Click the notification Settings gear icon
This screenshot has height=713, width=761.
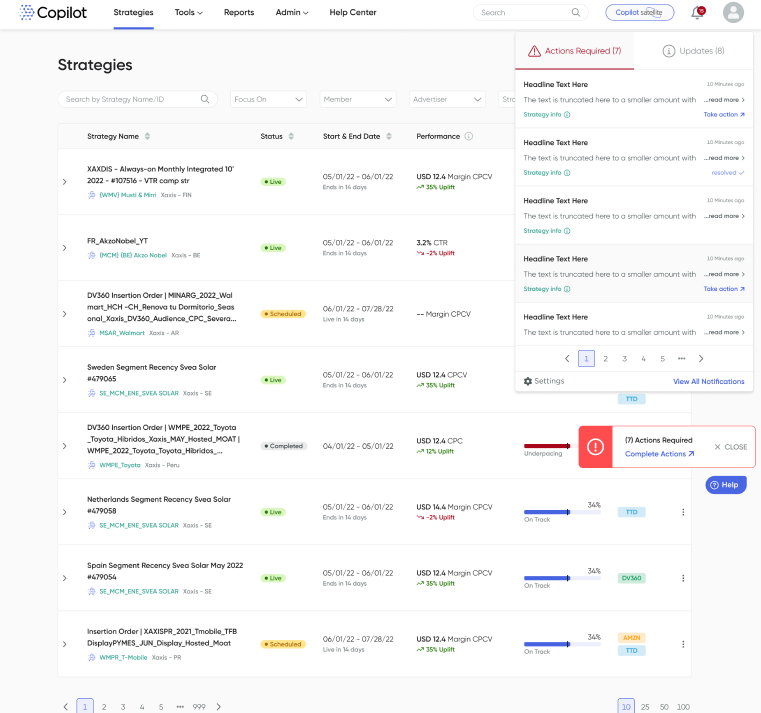point(528,381)
